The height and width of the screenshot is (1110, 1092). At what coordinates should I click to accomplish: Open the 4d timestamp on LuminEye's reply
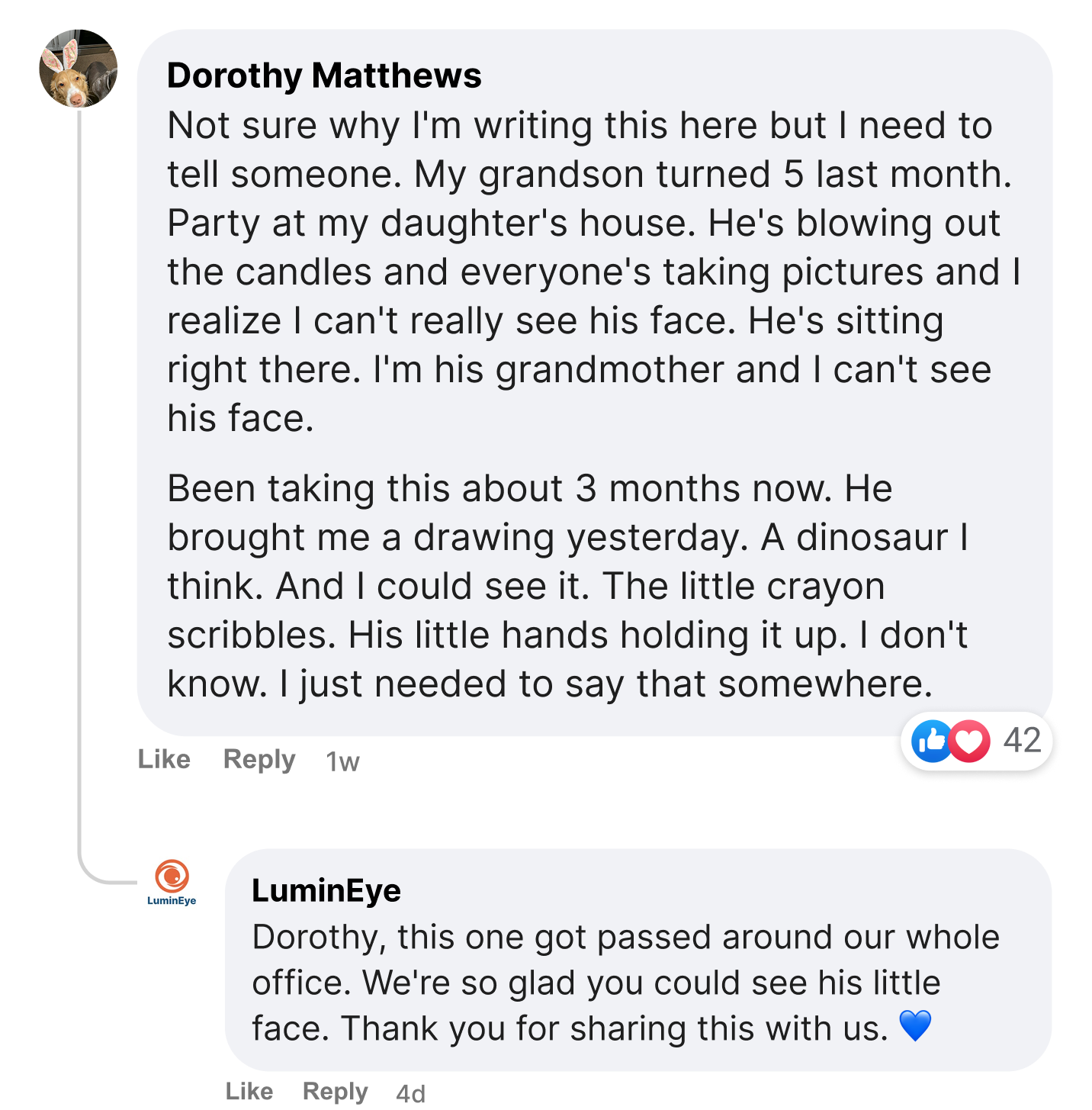[x=411, y=1094]
